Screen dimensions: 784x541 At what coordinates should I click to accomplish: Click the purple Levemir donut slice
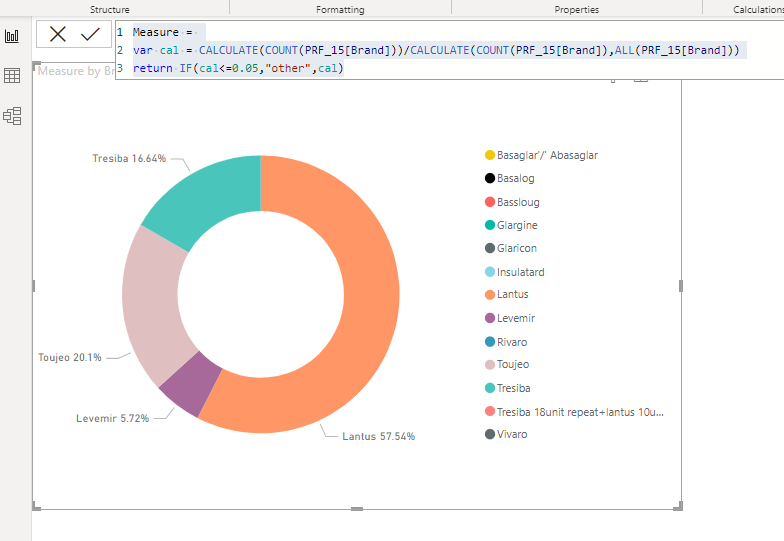click(192, 382)
